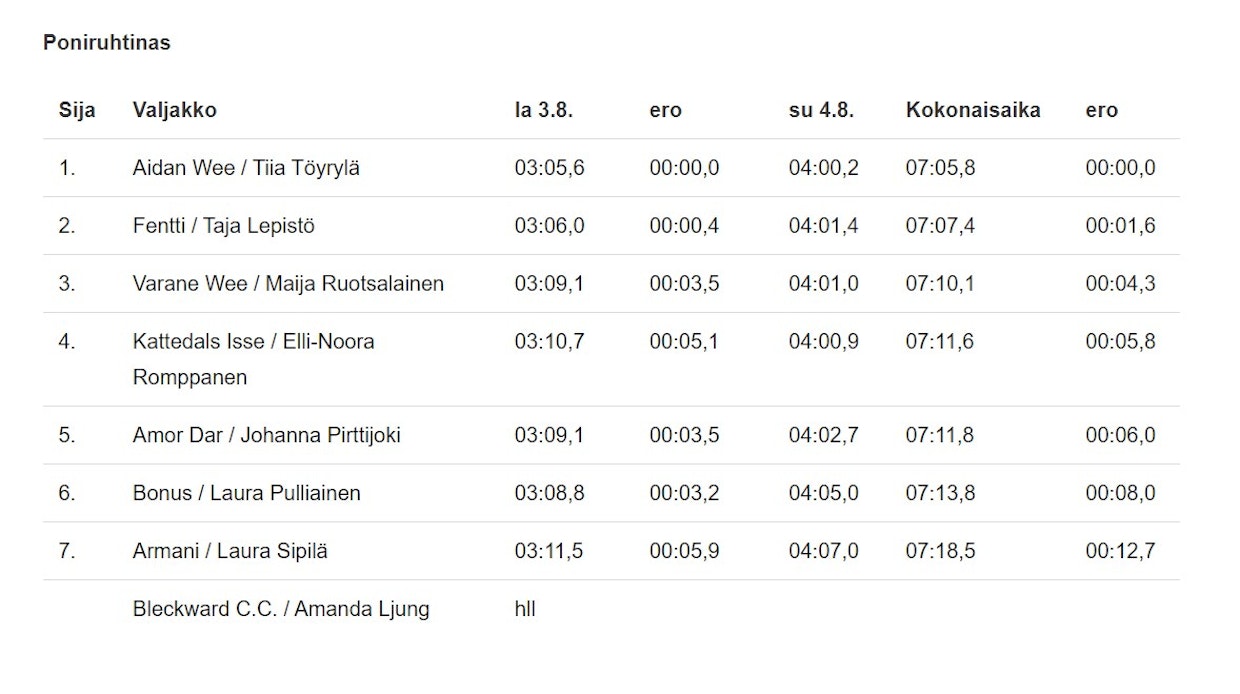The height and width of the screenshot is (694, 1240).
Task: Click the Sija column header
Action: 77,110
